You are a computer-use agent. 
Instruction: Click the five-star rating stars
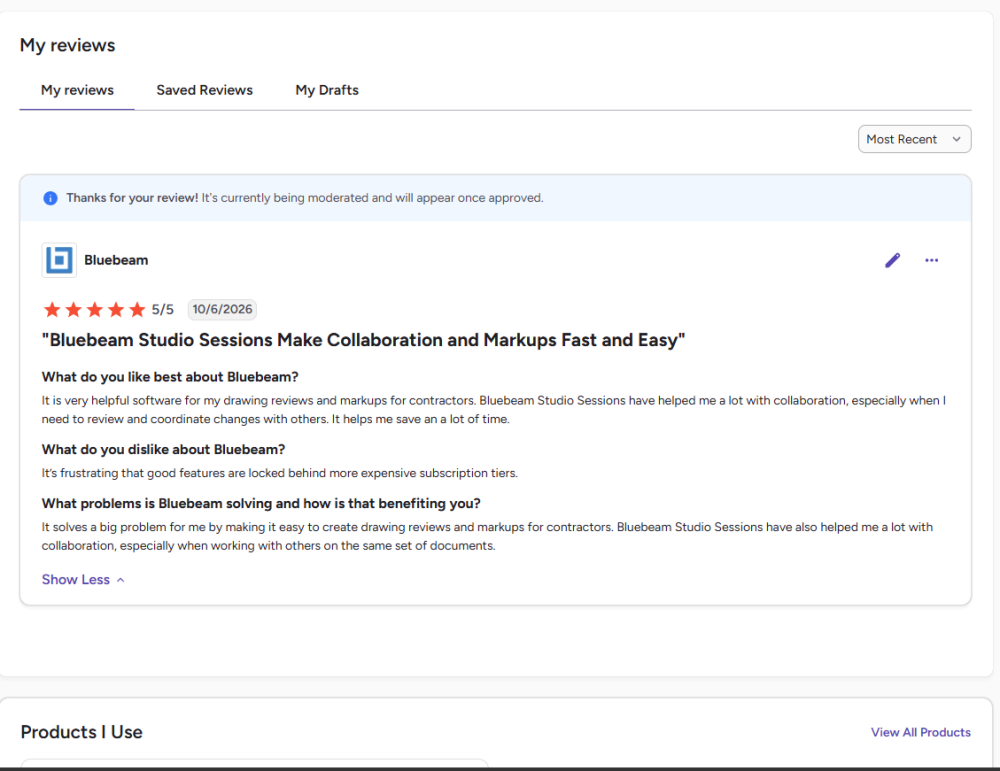coord(94,310)
